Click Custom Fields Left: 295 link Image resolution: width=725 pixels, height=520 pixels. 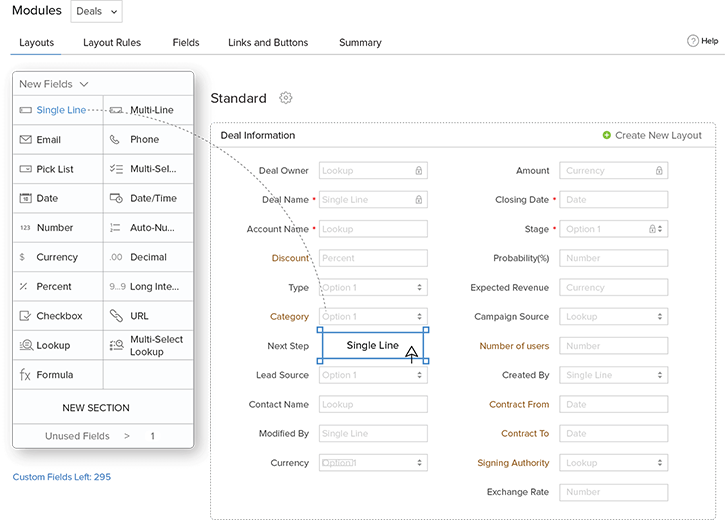[x=61, y=477]
